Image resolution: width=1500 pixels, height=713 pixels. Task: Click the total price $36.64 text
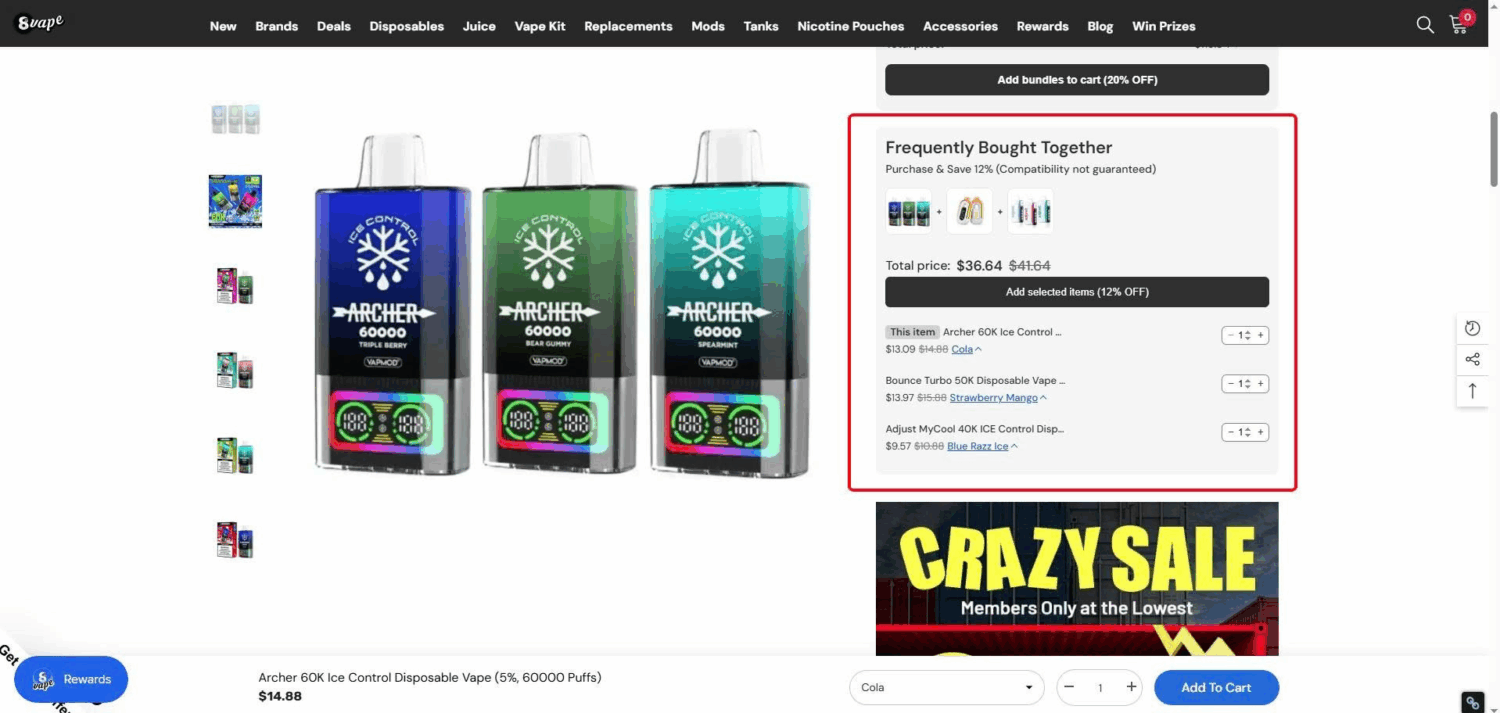pos(979,266)
